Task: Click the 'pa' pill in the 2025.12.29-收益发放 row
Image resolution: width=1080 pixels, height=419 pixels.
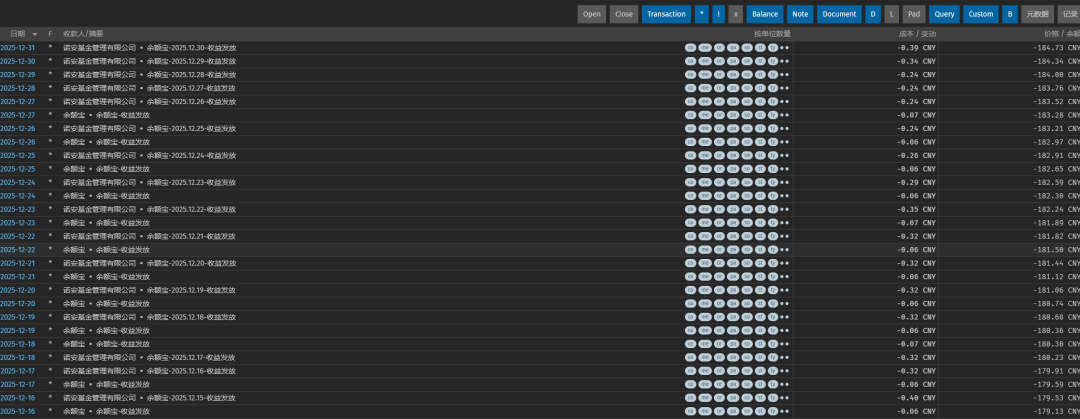Action: pos(733,61)
